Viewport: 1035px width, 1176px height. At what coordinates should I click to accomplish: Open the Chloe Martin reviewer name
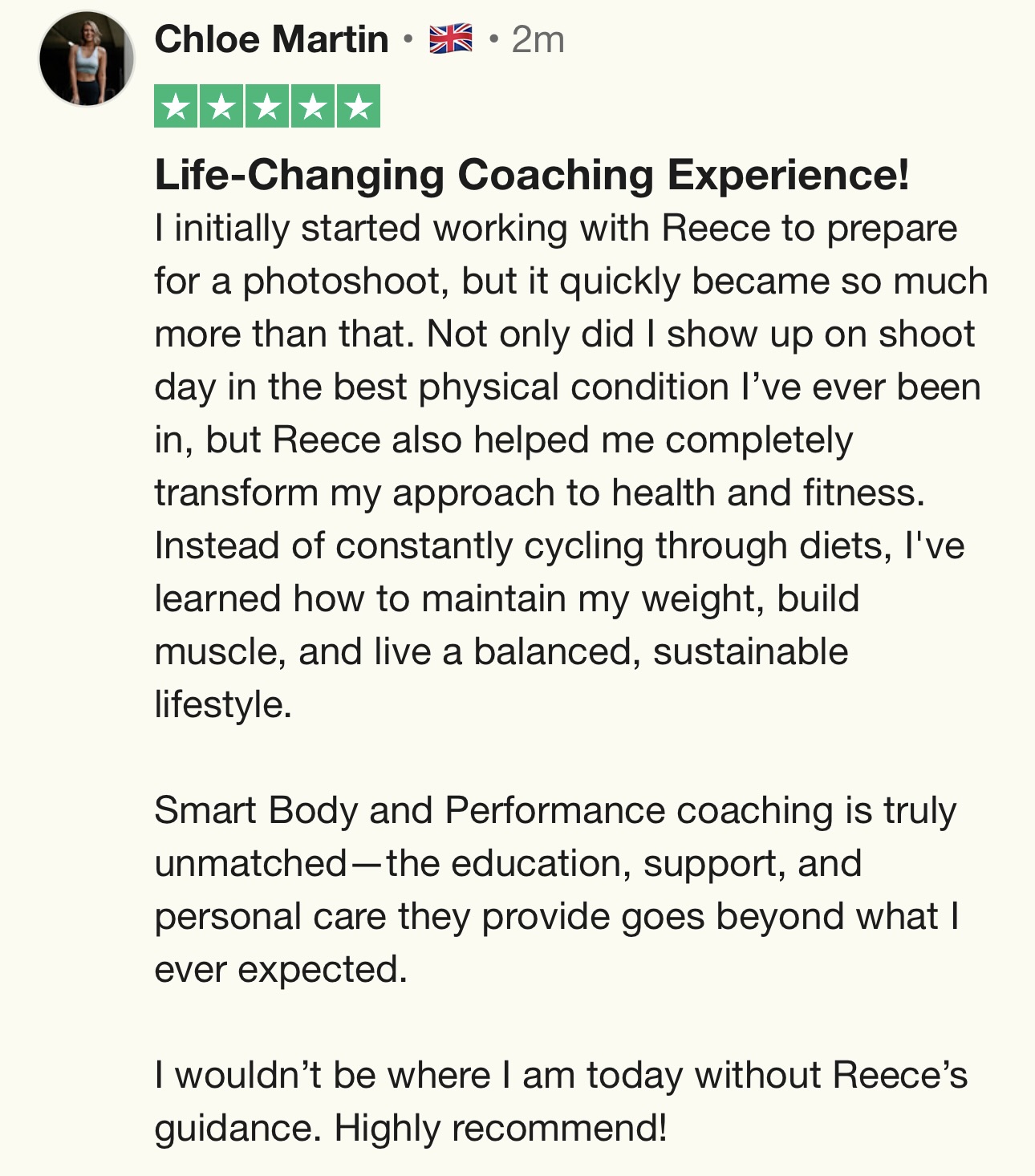point(271,39)
